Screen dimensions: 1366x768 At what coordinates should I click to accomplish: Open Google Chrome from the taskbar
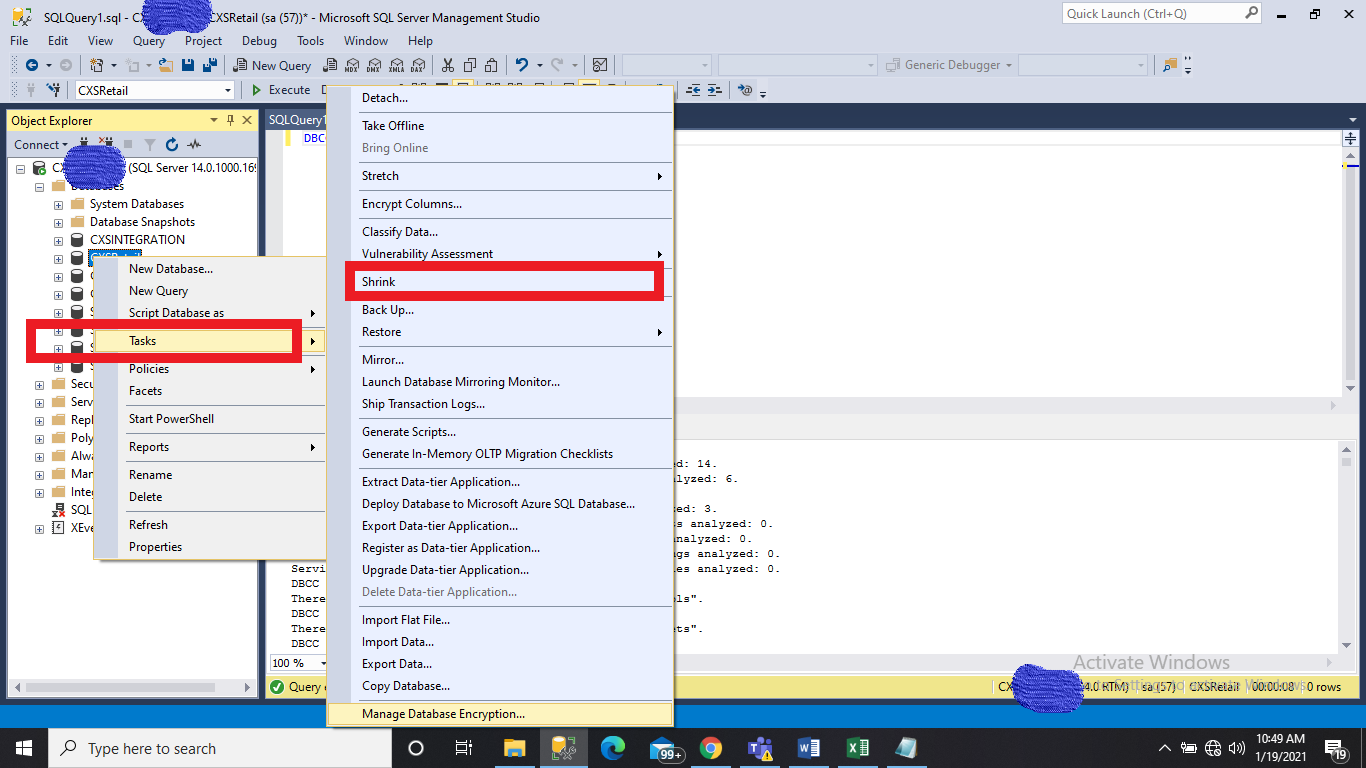click(711, 748)
